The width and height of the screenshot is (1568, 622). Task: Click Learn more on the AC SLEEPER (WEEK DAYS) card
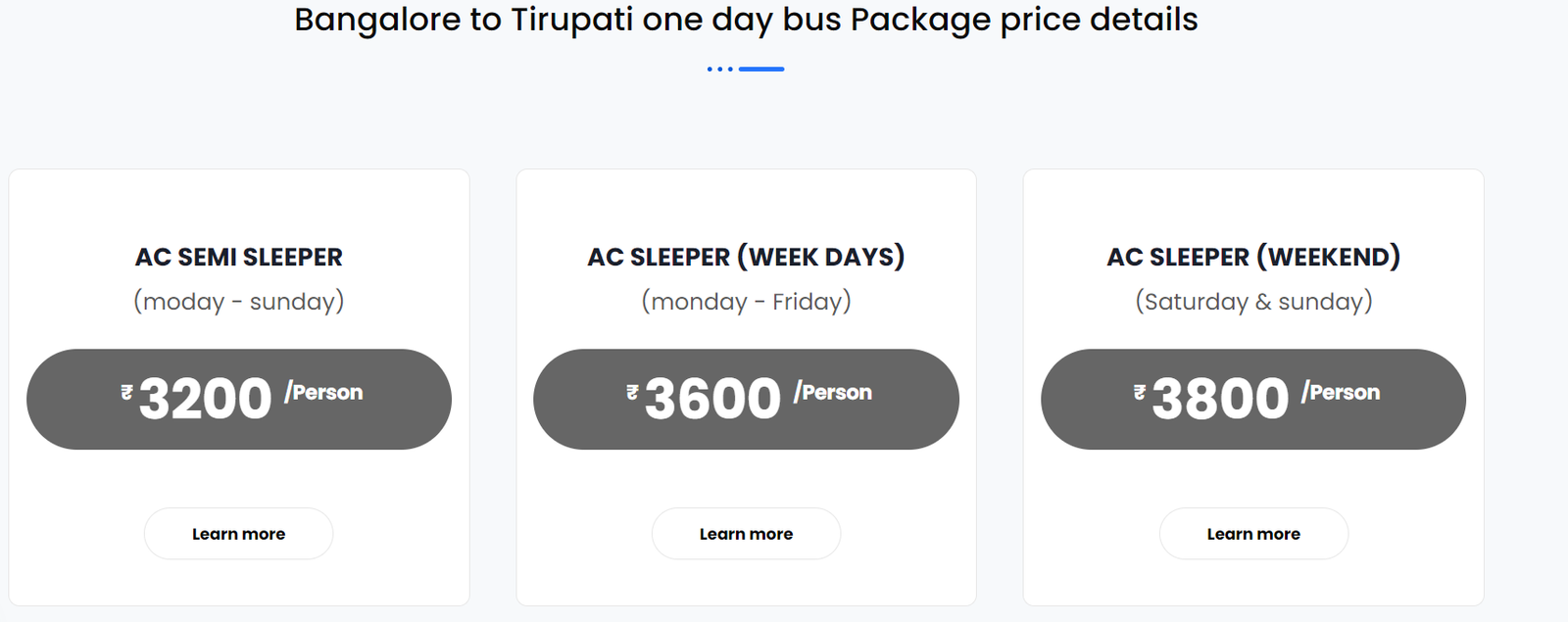point(746,533)
